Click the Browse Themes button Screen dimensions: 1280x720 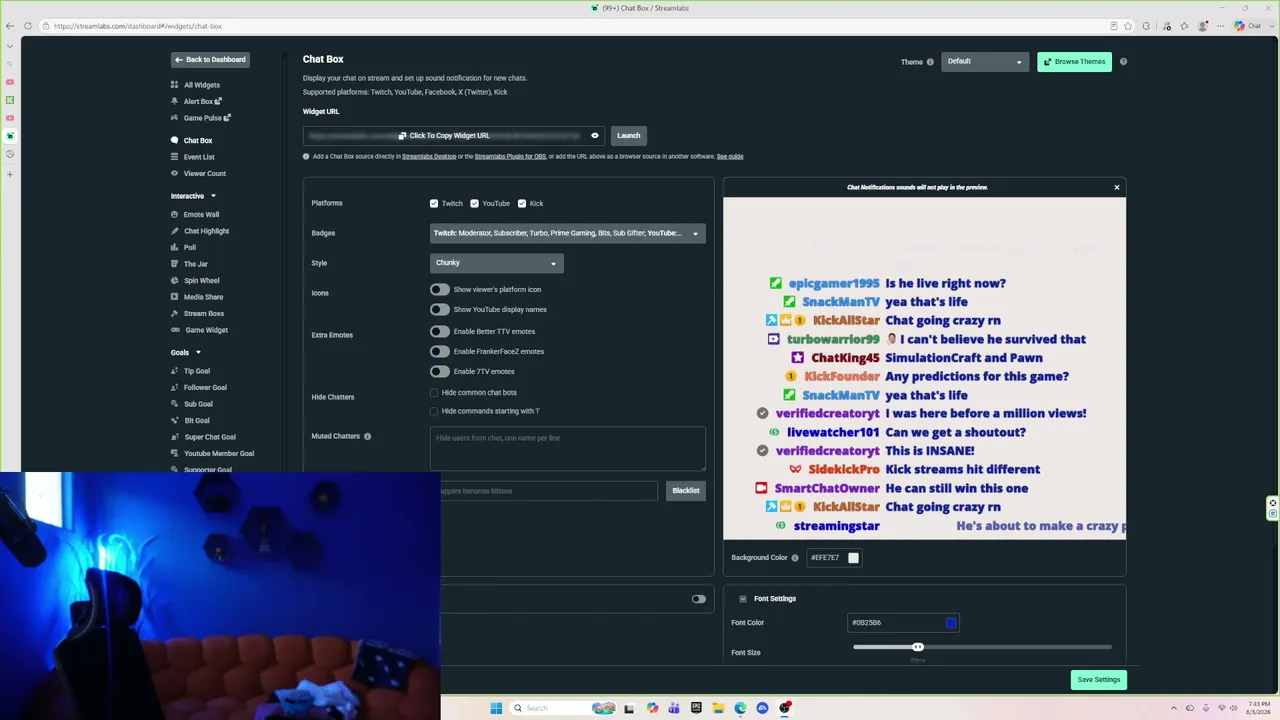tap(1074, 62)
